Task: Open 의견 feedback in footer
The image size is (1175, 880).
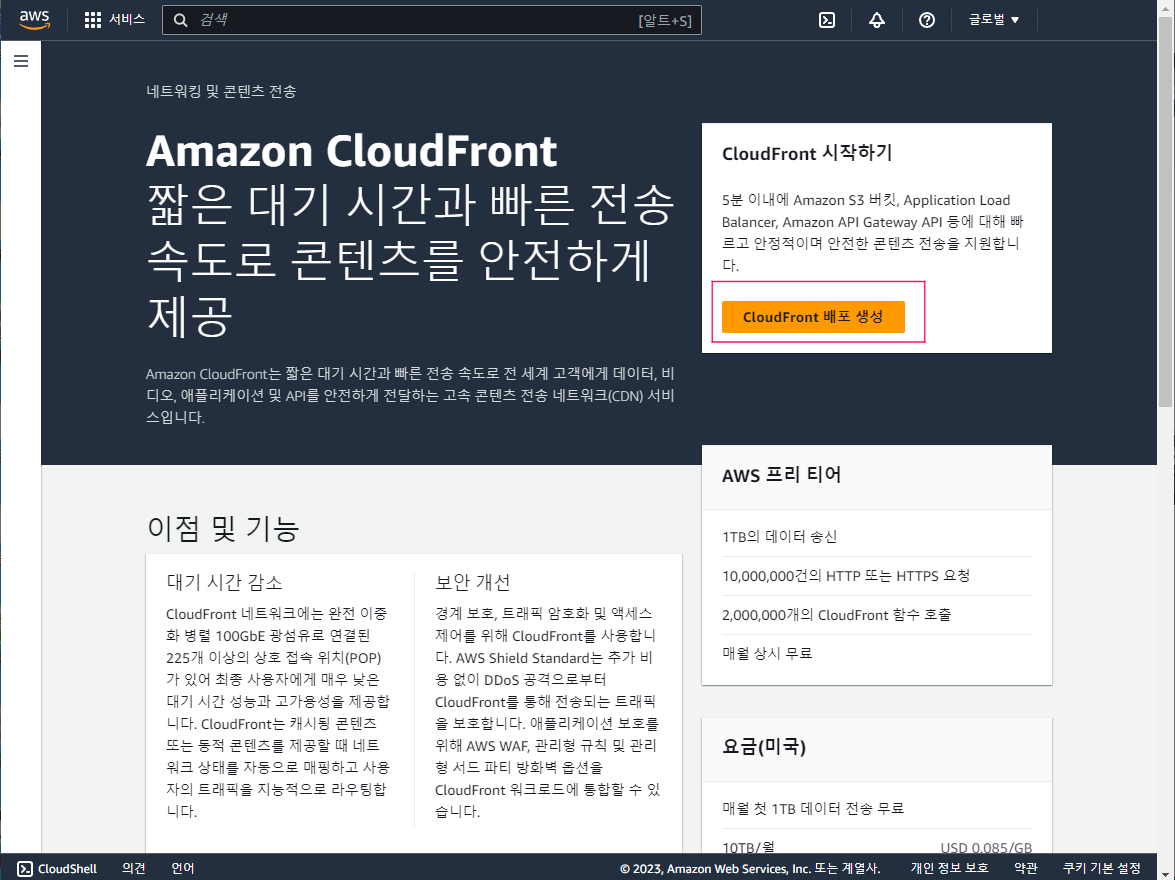Action: 133,868
